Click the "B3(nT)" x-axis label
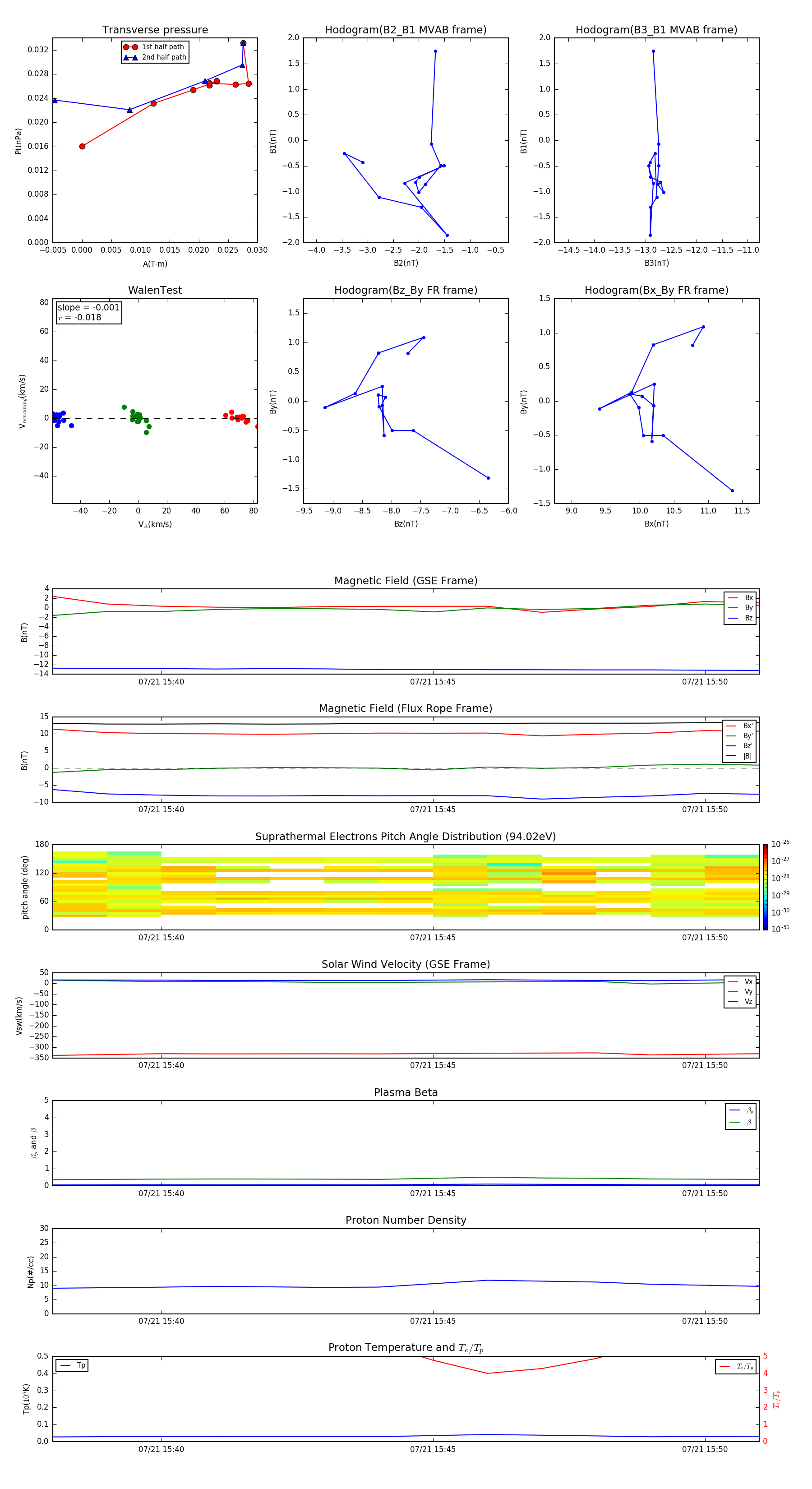 point(656,263)
